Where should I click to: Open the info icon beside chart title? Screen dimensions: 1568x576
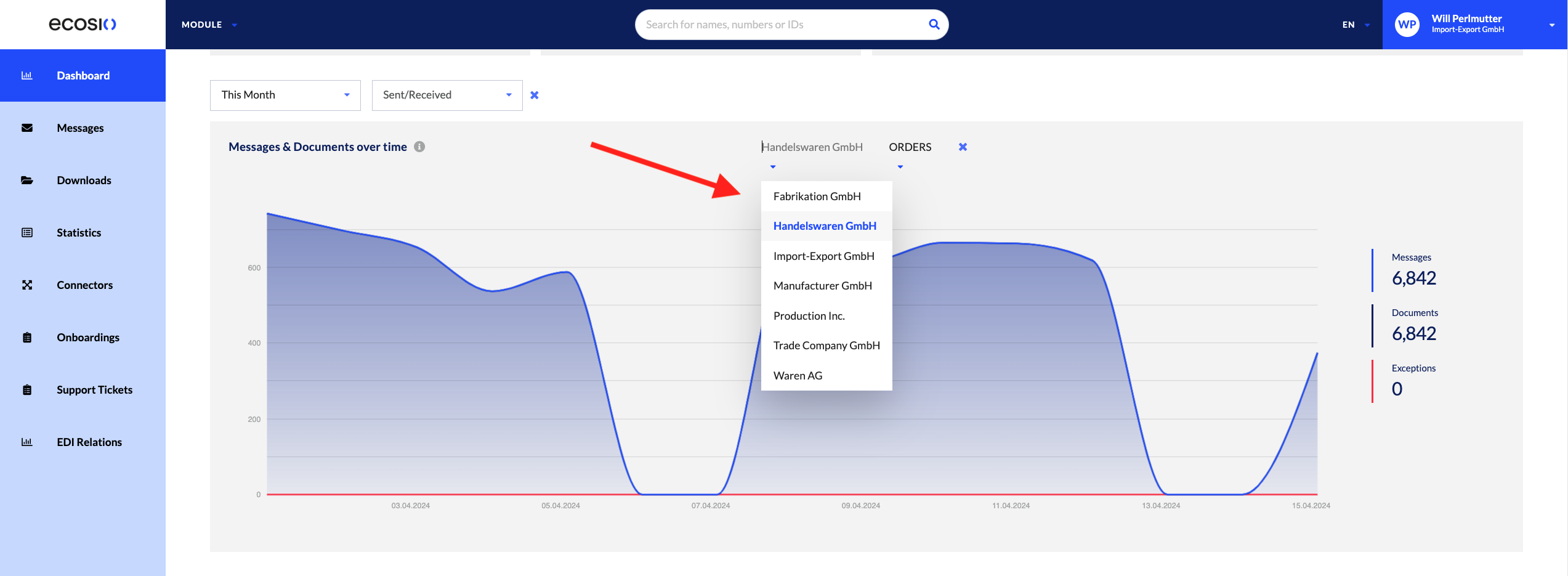(x=419, y=147)
